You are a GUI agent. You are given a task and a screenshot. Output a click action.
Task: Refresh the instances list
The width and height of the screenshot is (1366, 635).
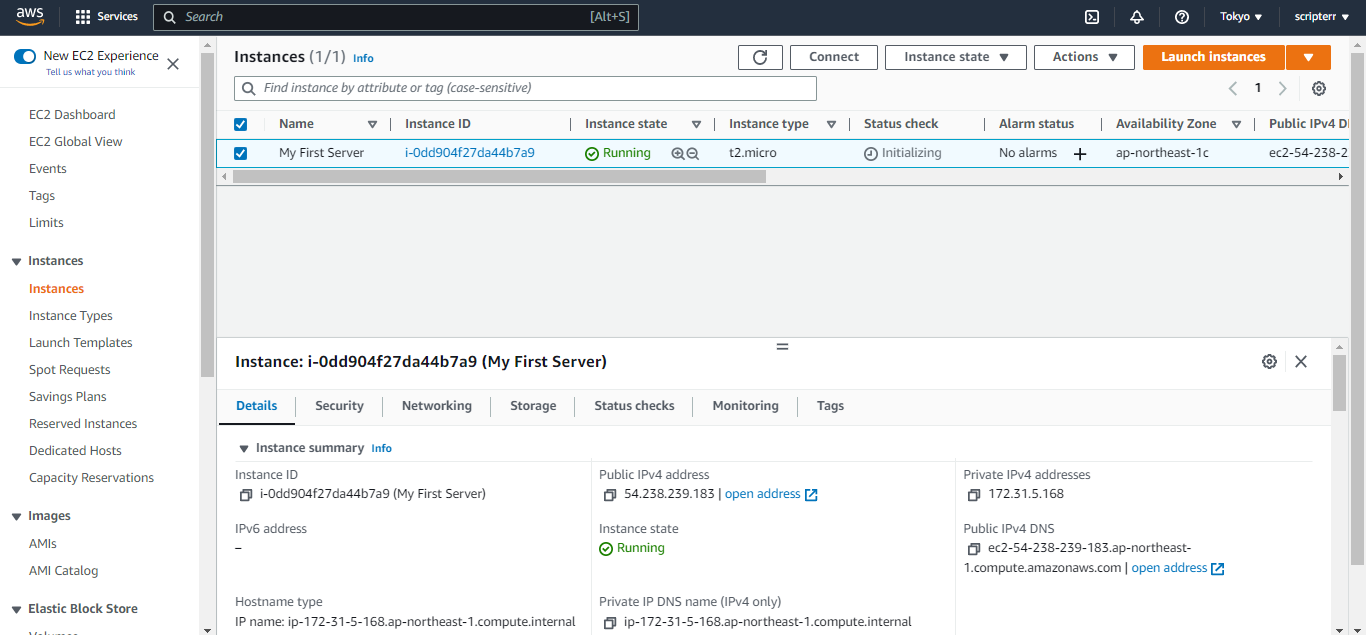tap(760, 57)
